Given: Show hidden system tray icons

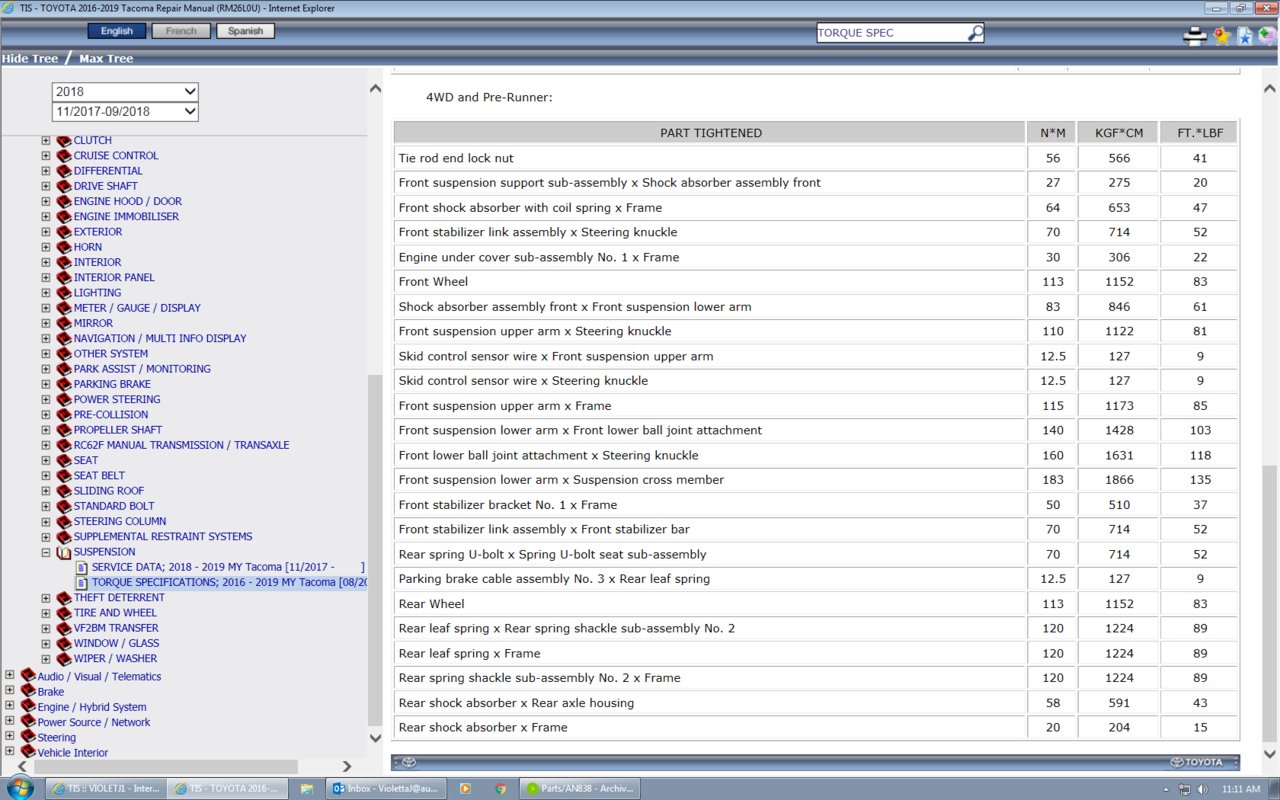Looking at the screenshot, I should pos(1168,789).
